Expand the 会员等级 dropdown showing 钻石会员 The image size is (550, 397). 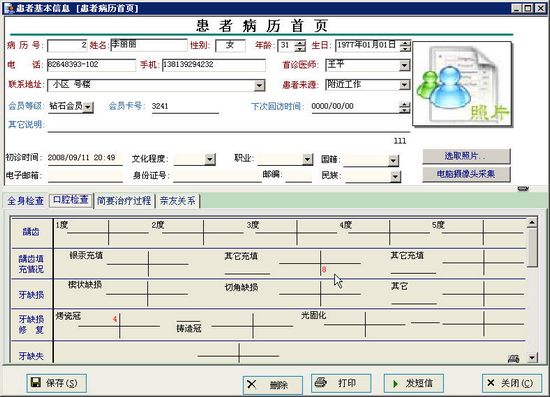pyautogui.click(x=88, y=107)
